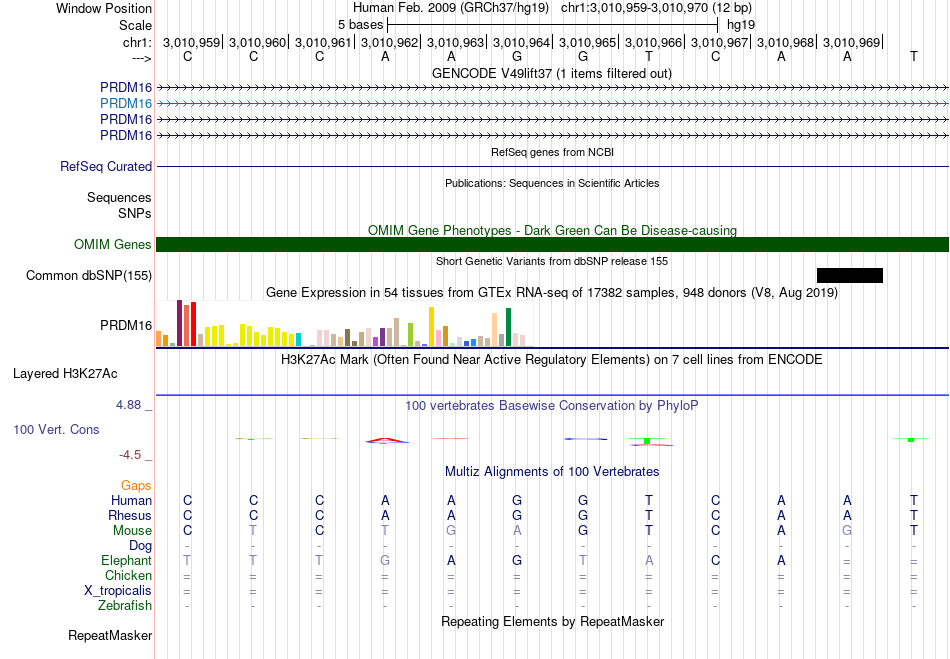Open RefSeq genes from NCBI title
The image size is (950, 659).
(x=552, y=152)
